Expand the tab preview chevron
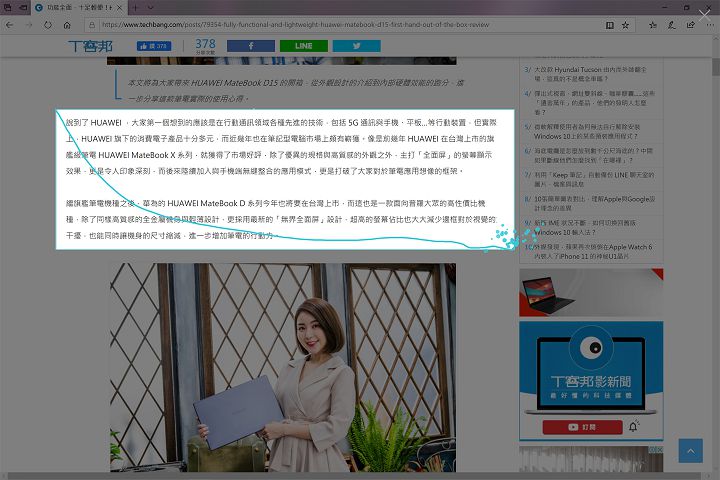This screenshot has width=720, height=480. click(x=151, y=8)
